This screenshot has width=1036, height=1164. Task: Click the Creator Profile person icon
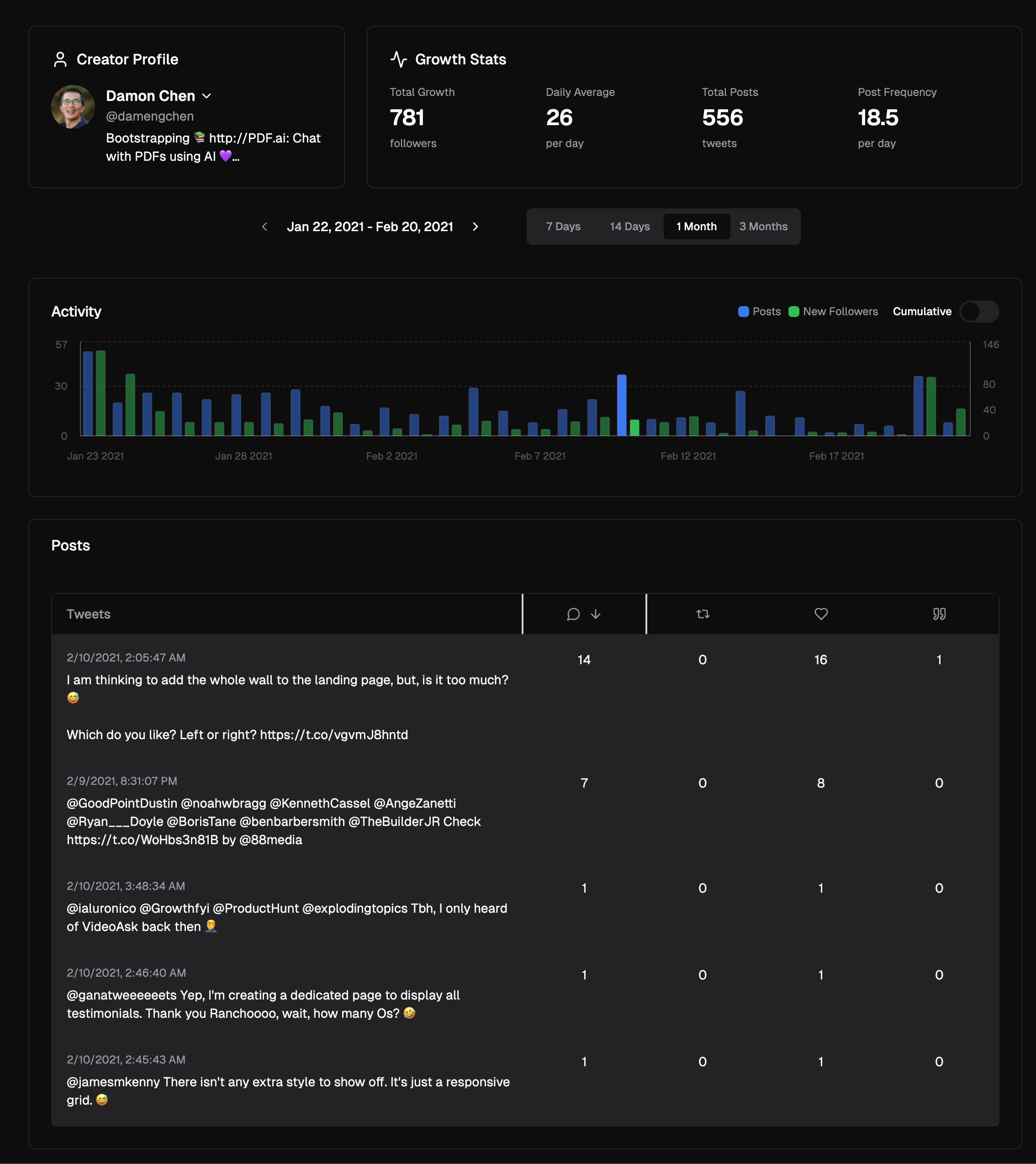(x=60, y=59)
